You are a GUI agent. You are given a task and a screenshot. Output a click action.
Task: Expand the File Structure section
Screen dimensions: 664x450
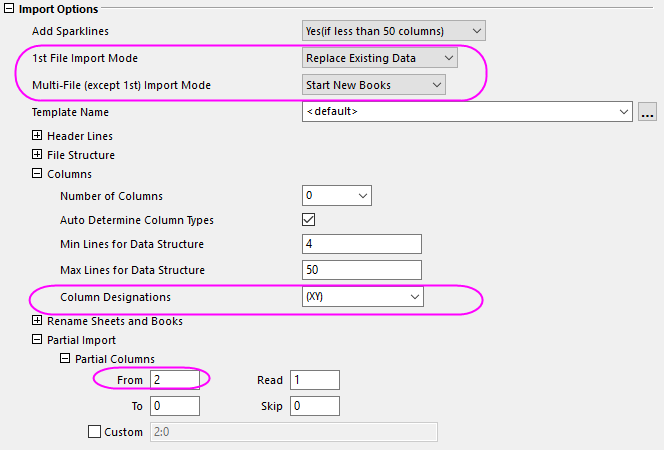[x=38, y=155]
